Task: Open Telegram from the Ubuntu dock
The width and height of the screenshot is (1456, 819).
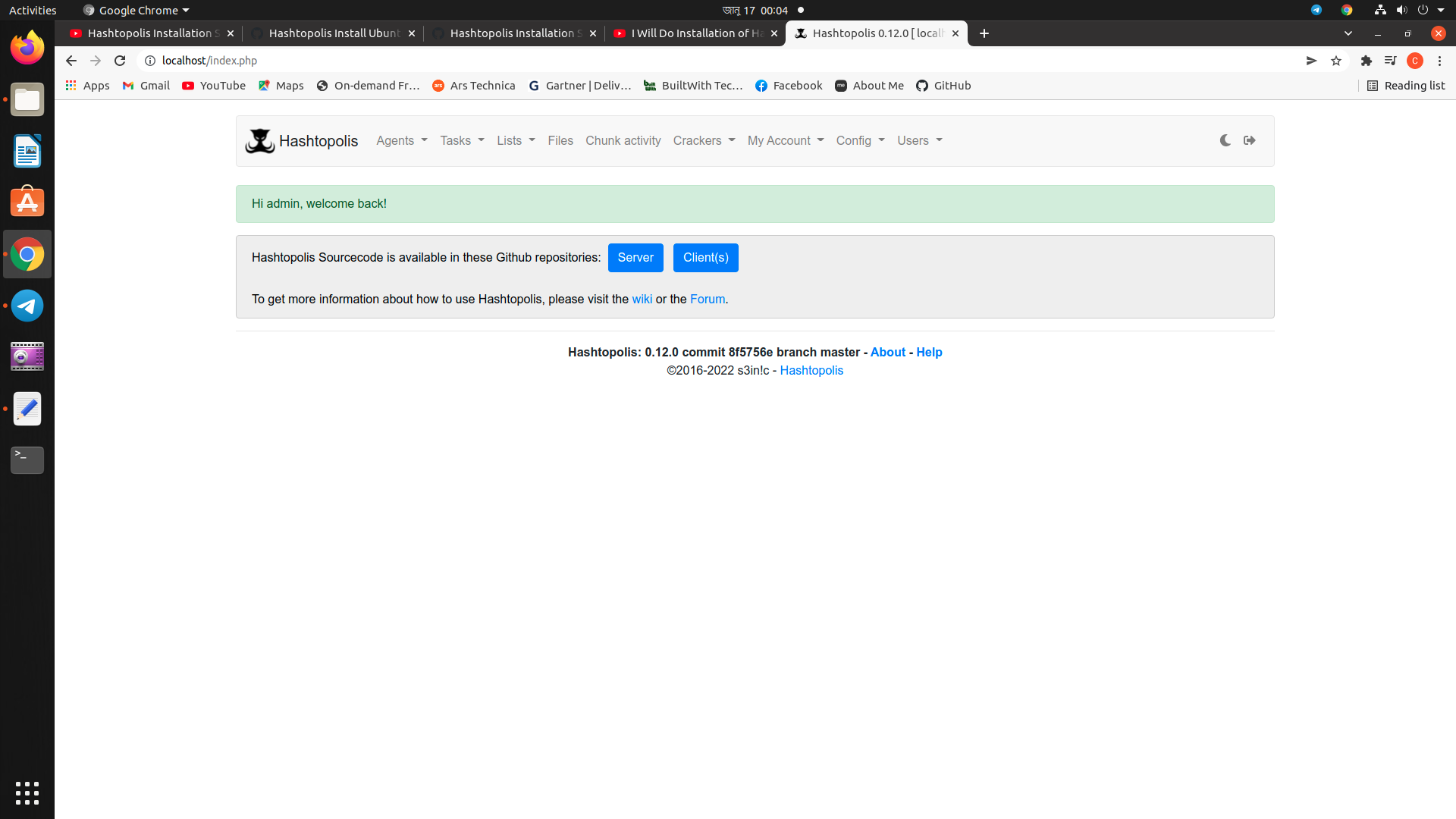Action: (x=27, y=305)
